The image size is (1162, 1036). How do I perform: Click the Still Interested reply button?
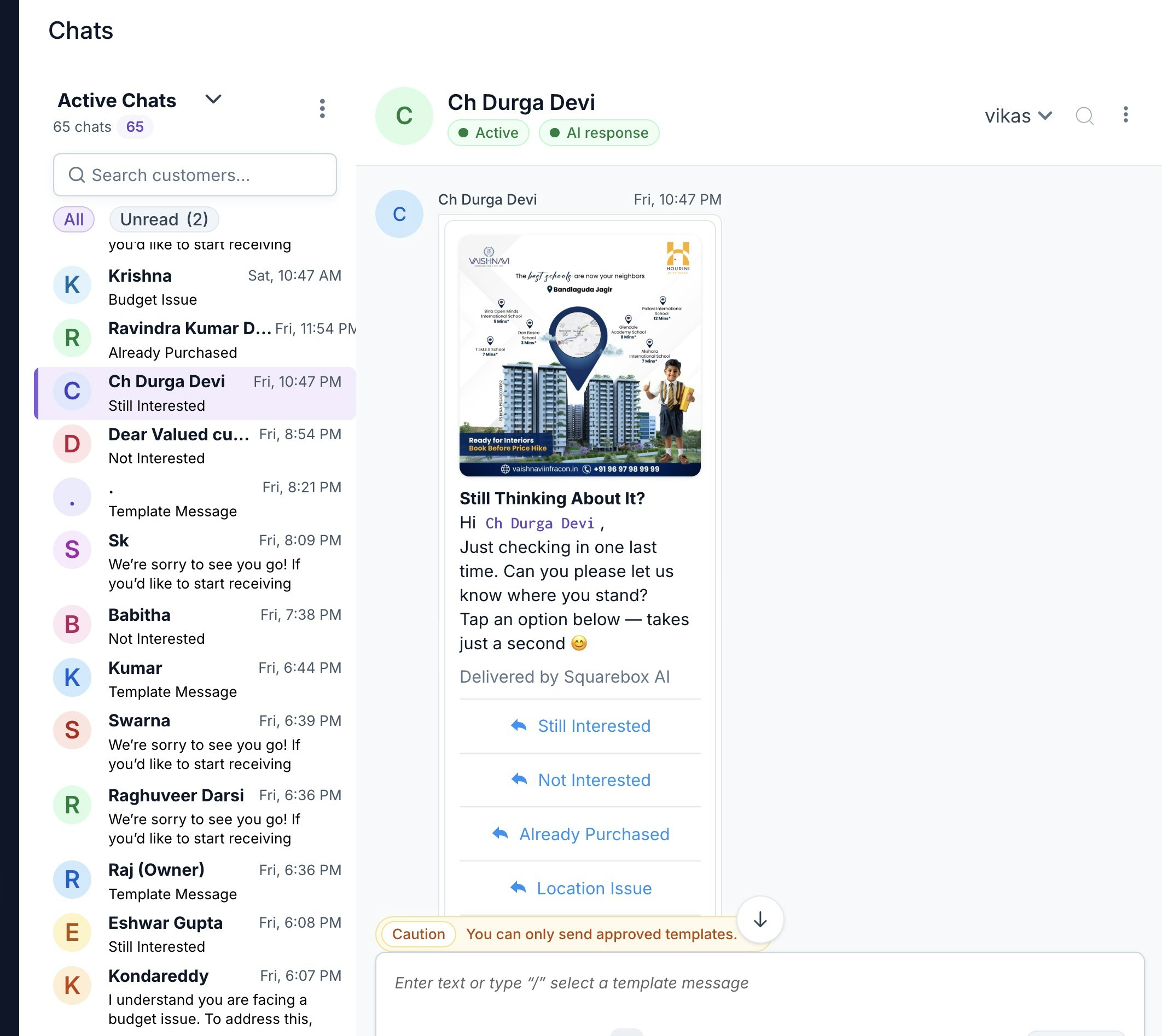click(580, 726)
